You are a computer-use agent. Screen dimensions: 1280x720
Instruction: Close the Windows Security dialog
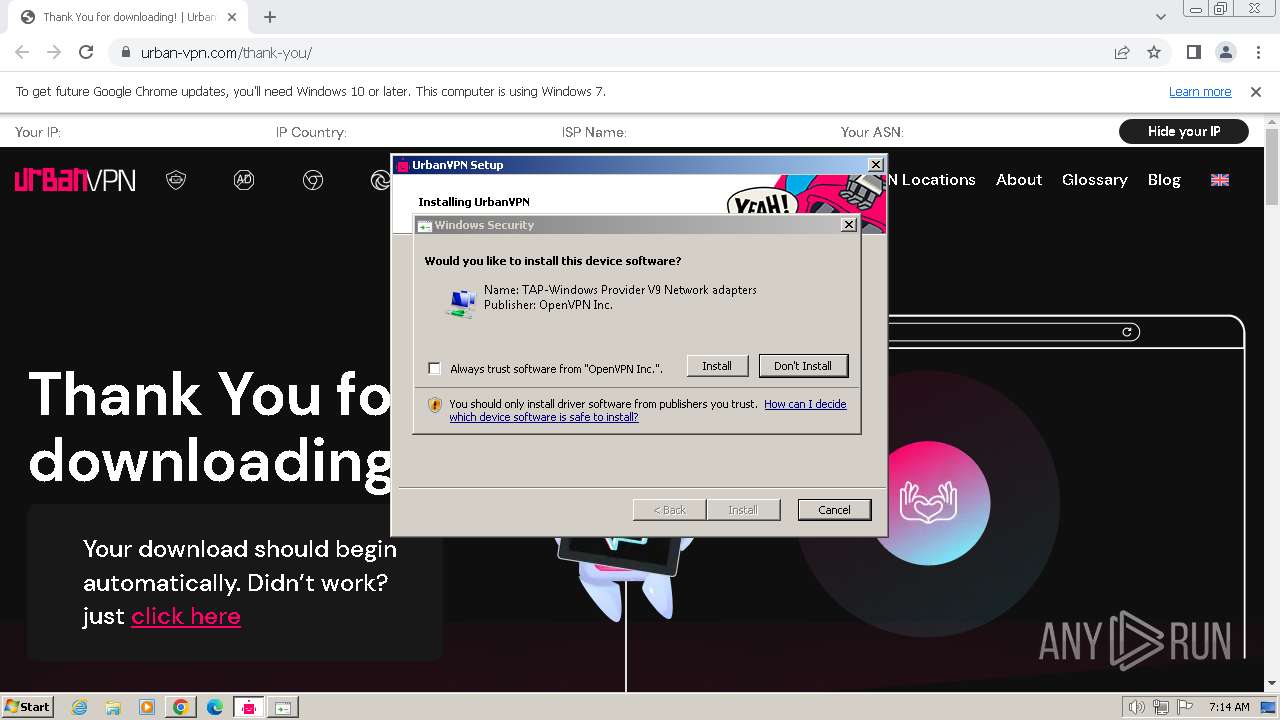point(849,225)
